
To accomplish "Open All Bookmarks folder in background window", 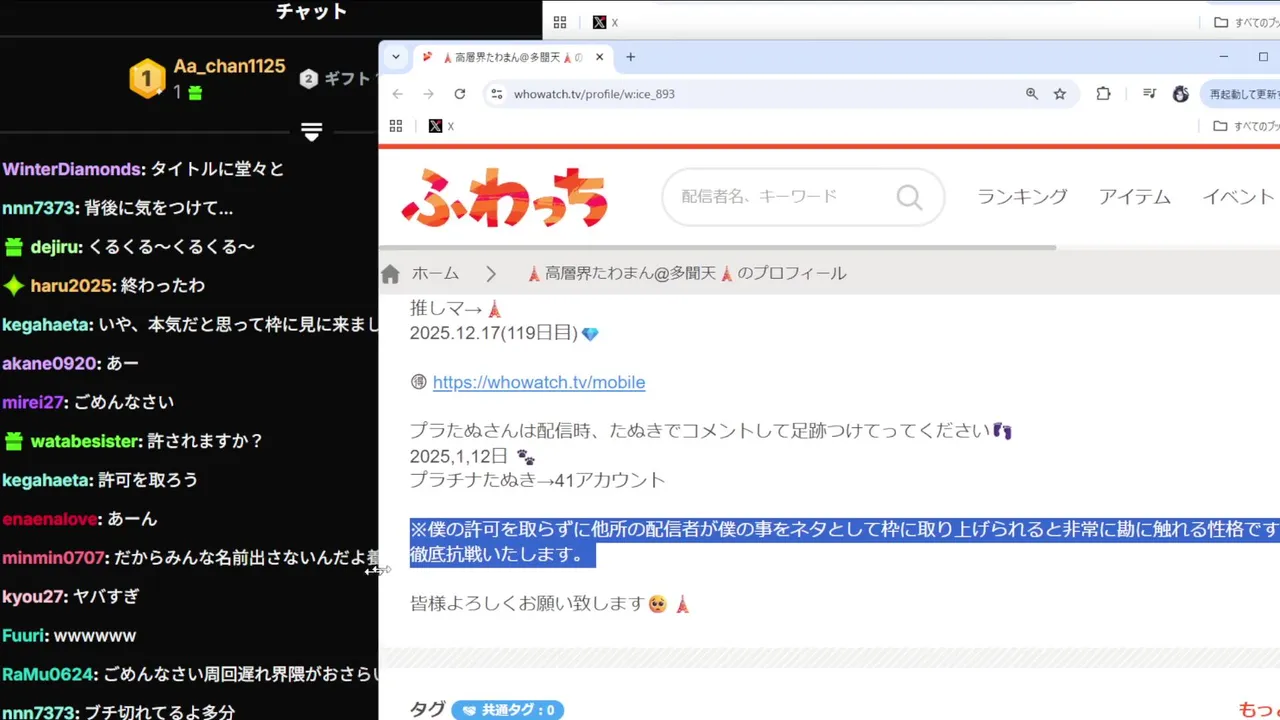I will (x=1246, y=22).
